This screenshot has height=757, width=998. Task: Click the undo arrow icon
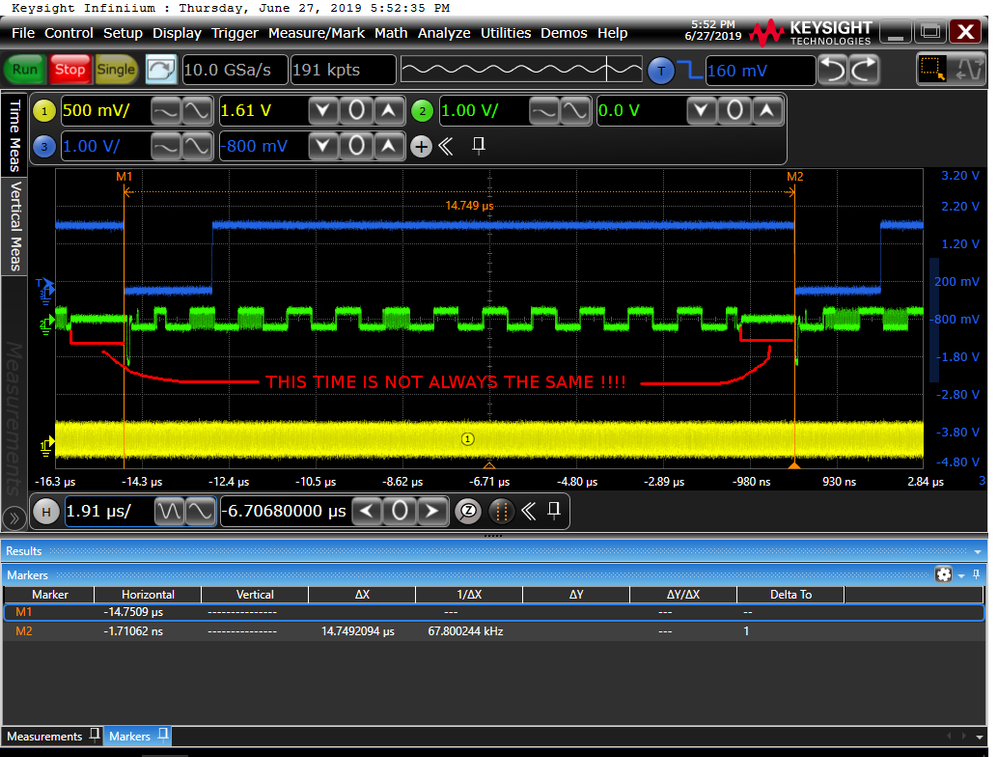[833, 69]
